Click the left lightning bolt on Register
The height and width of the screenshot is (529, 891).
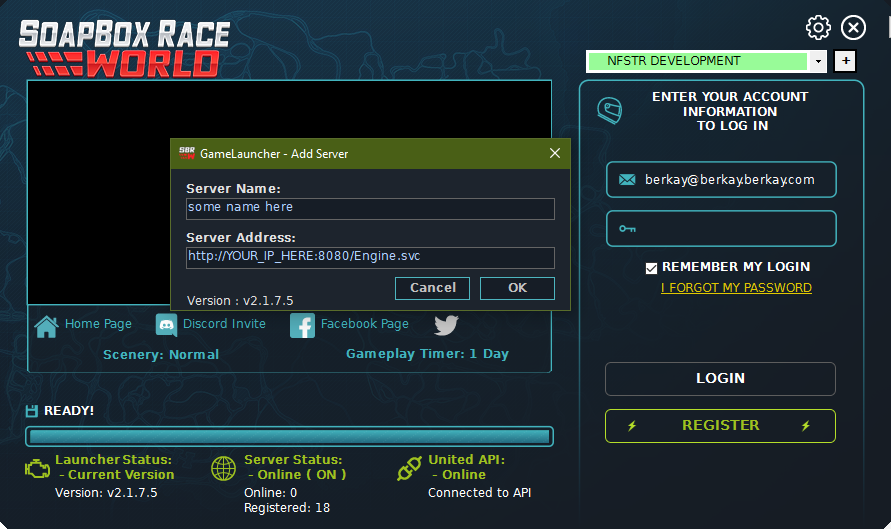(632, 426)
